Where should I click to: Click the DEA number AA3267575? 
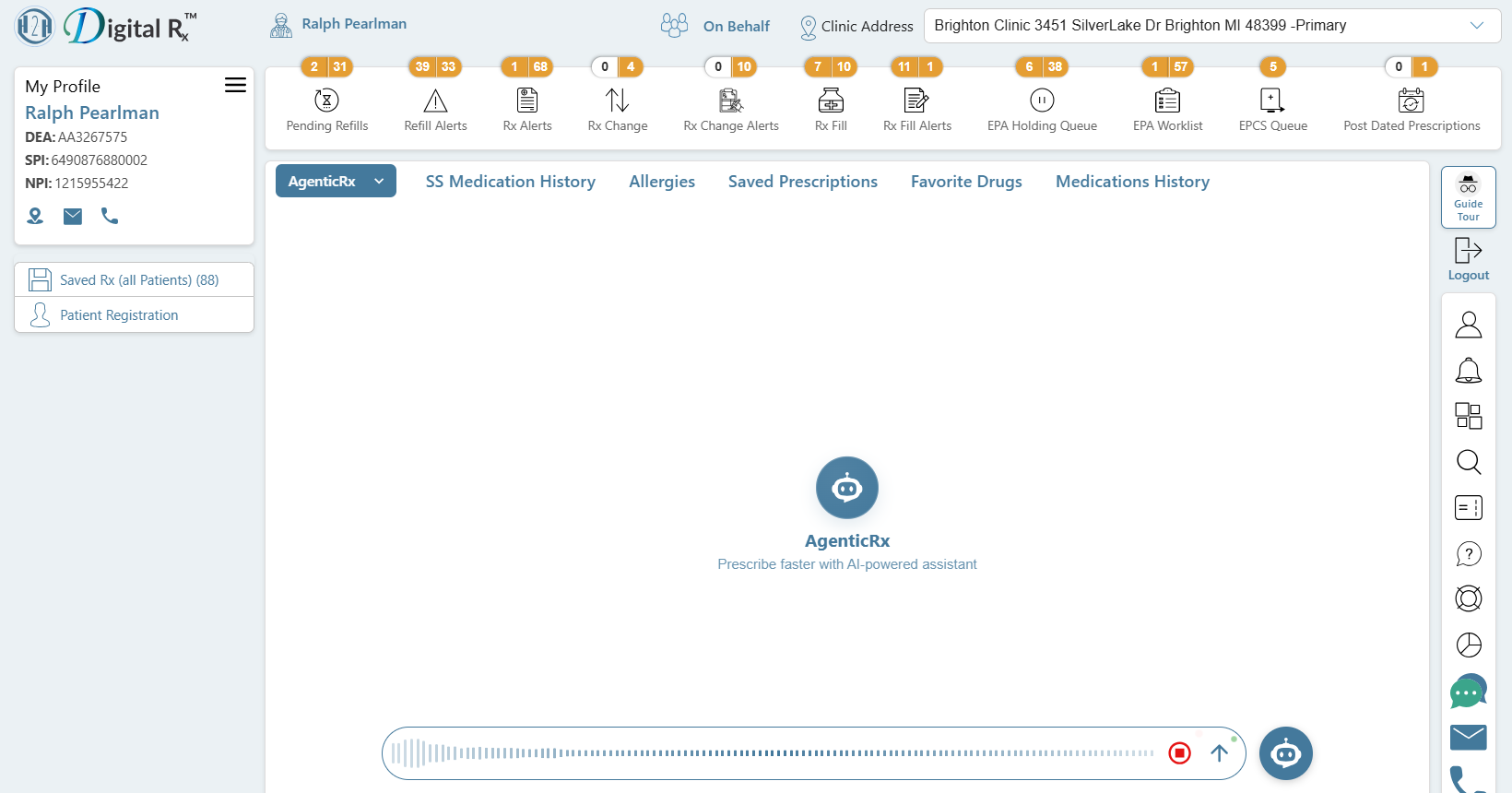tap(93, 136)
